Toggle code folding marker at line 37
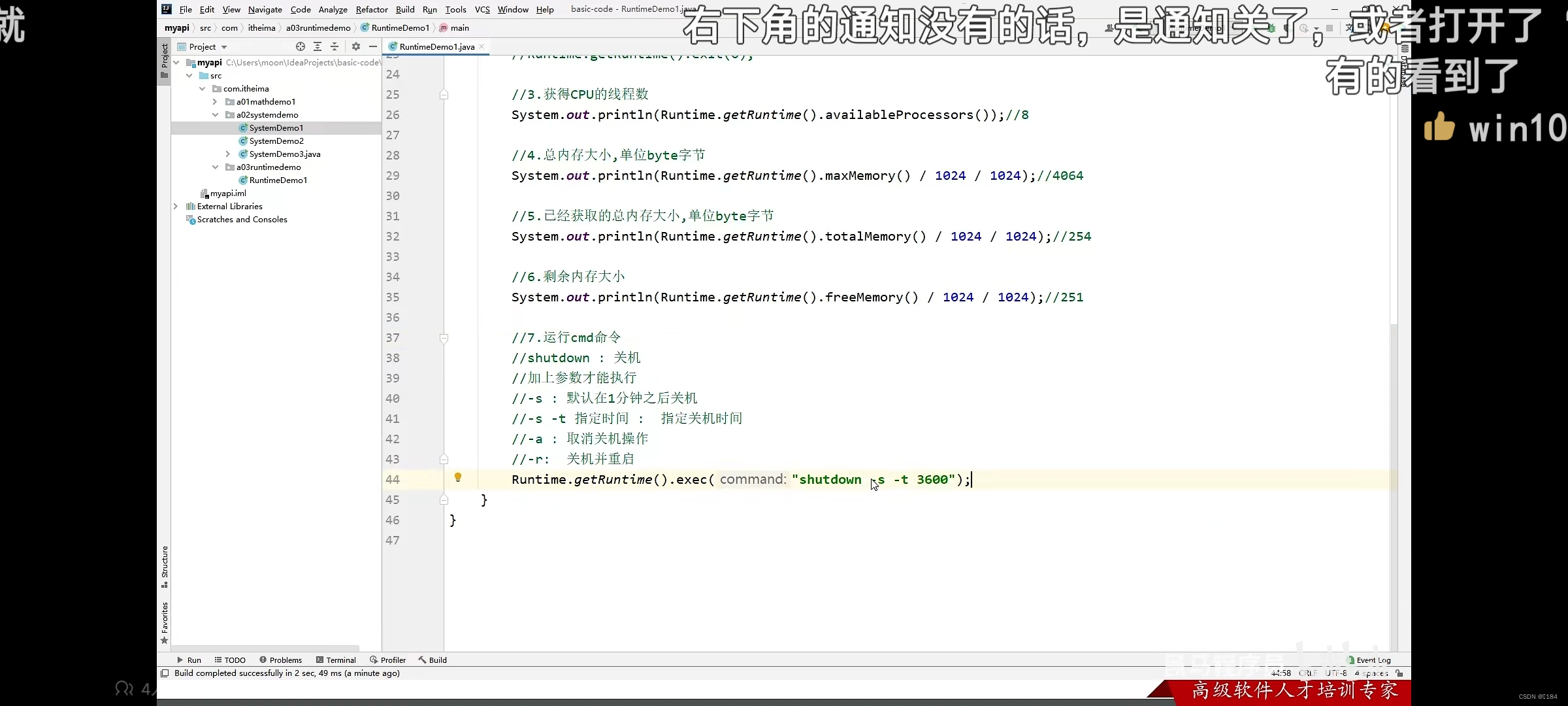1568x706 pixels. tap(444, 338)
